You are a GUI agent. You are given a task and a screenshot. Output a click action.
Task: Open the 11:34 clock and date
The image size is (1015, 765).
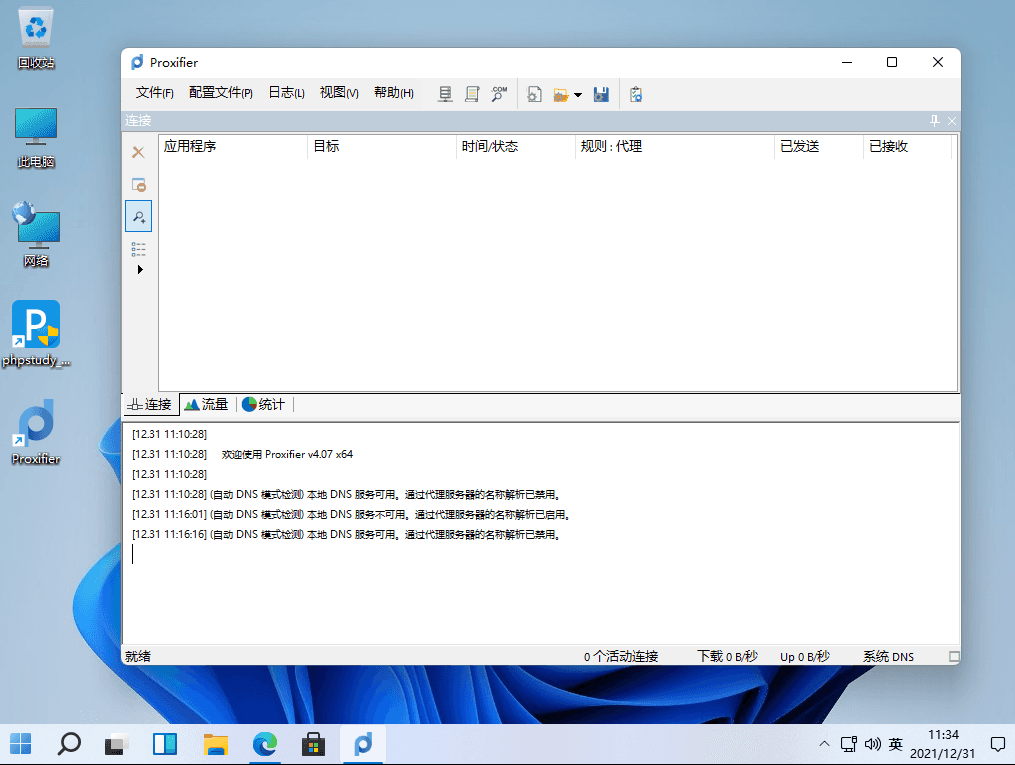(942, 744)
